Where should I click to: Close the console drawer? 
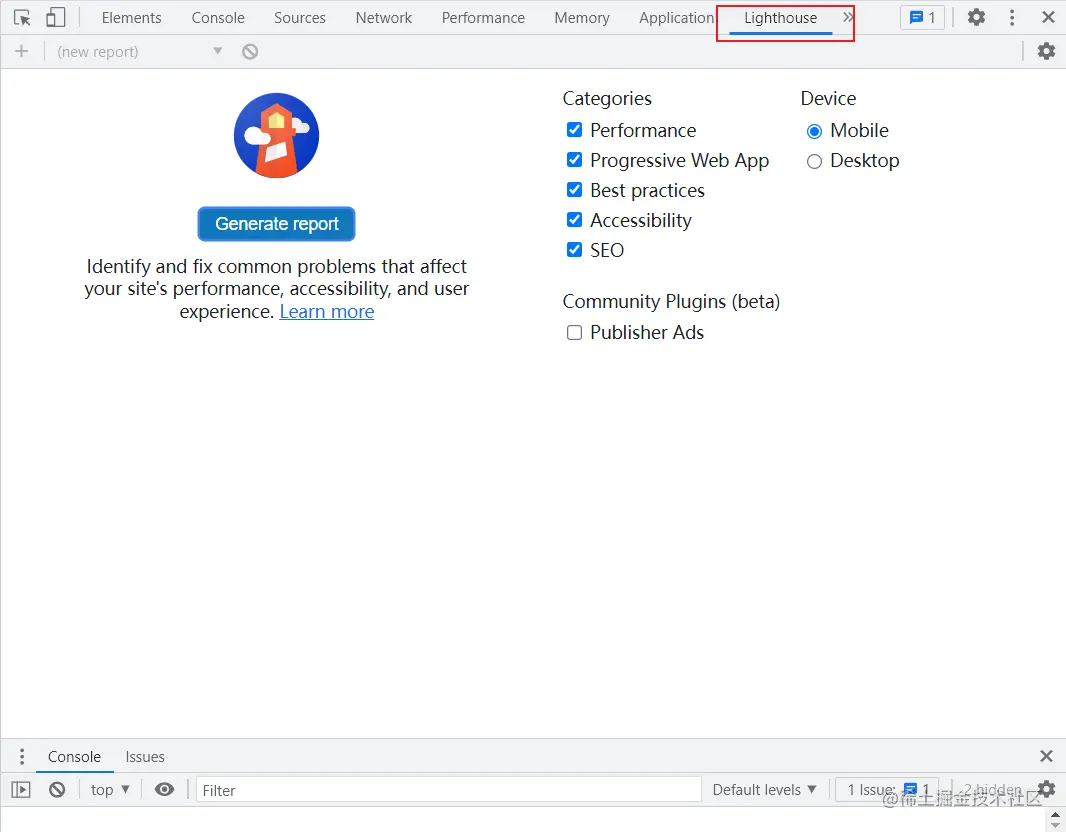pyautogui.click(x=1046, y=756)
